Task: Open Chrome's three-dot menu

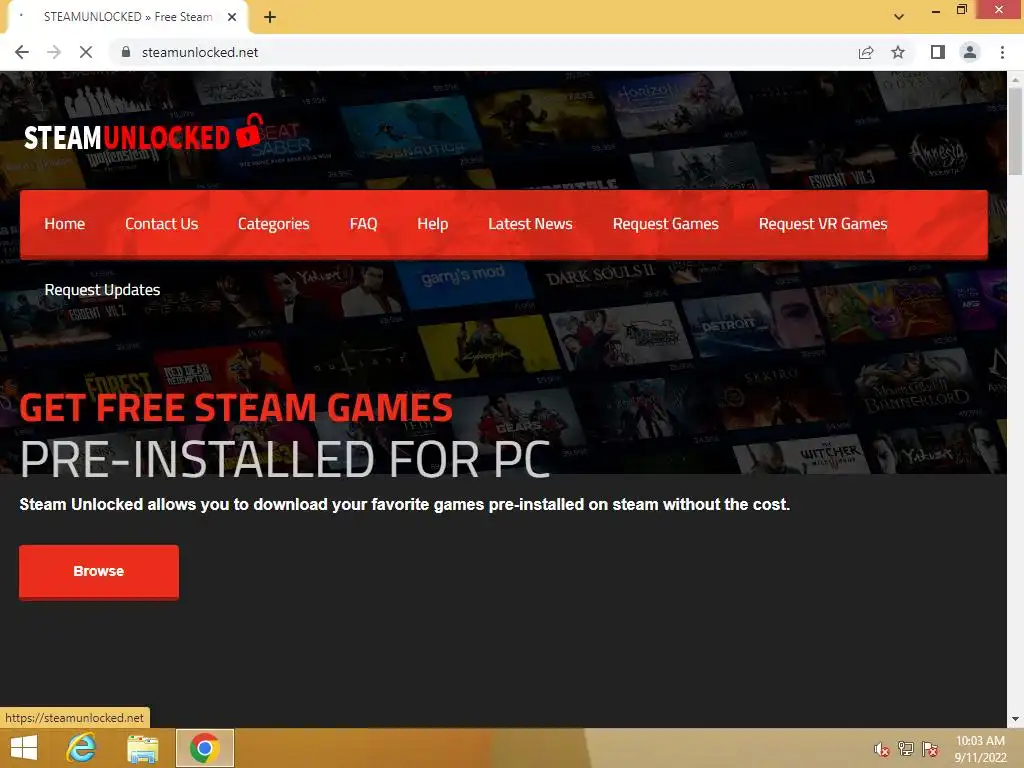Action: (x=1002, y=52)
